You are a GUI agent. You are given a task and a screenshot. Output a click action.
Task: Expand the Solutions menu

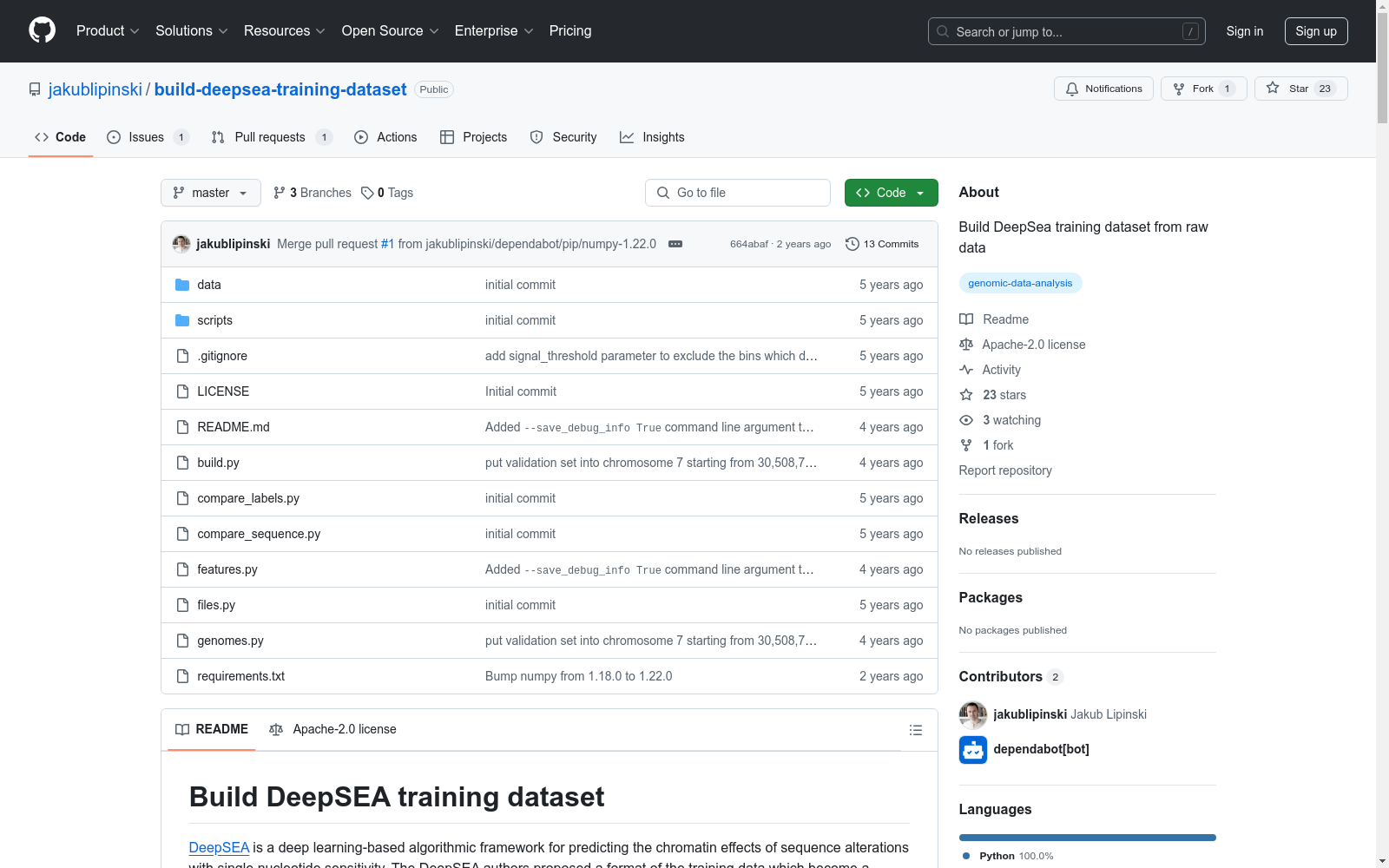pos(192,30)
